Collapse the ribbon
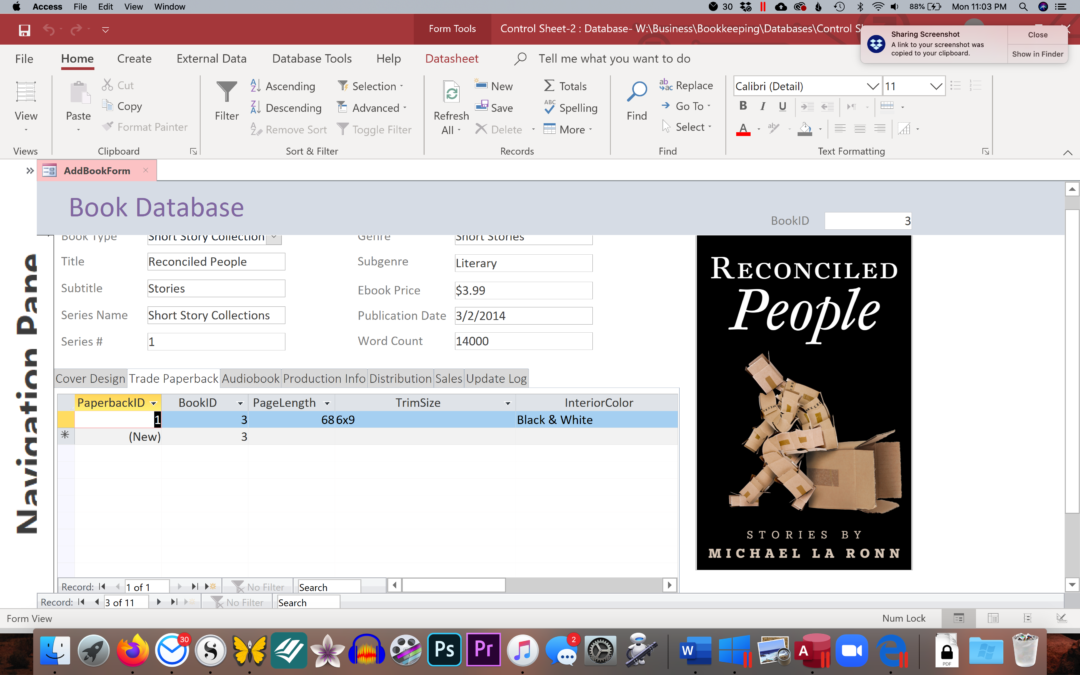This screenshot has width=1080, height=675. (1067, 152)
